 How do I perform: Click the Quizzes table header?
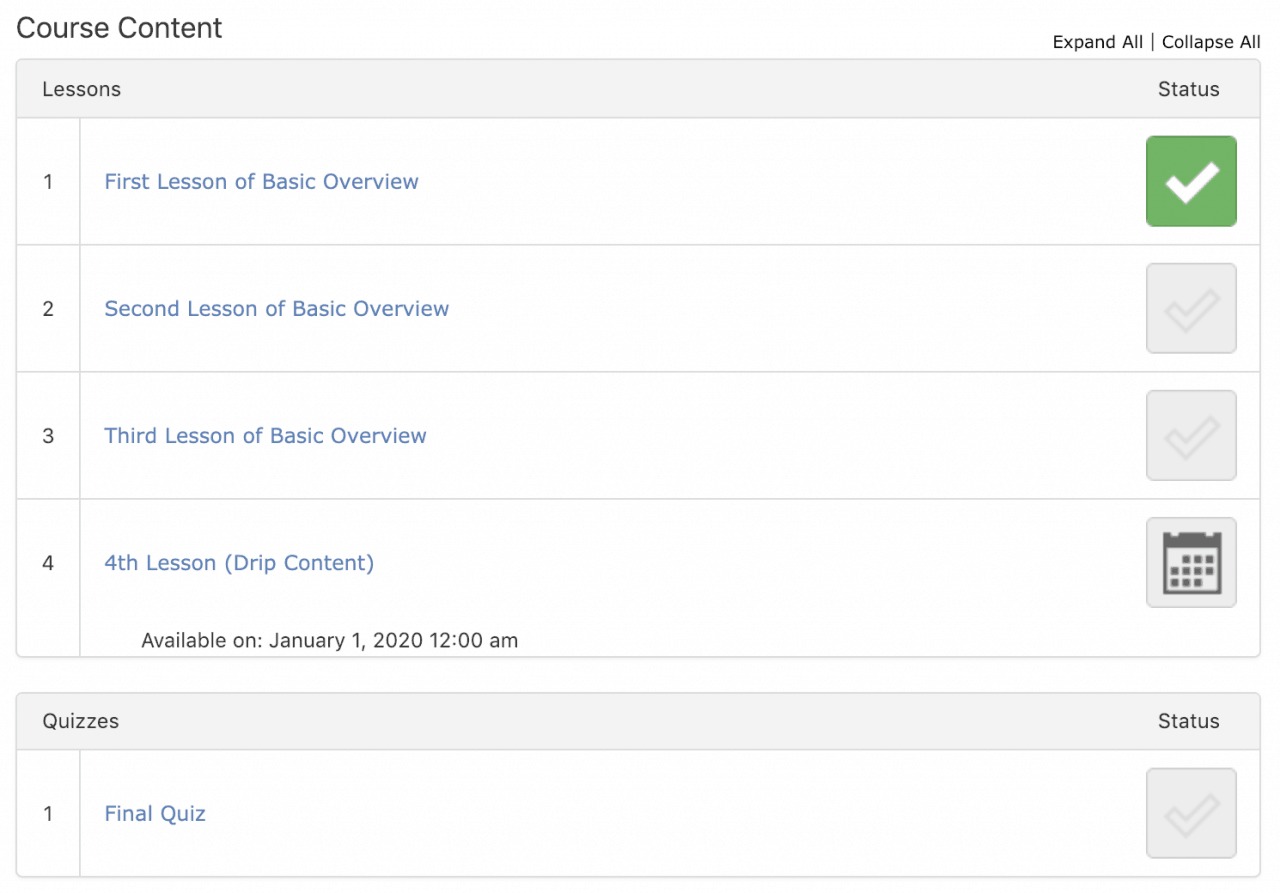[80, 721]
